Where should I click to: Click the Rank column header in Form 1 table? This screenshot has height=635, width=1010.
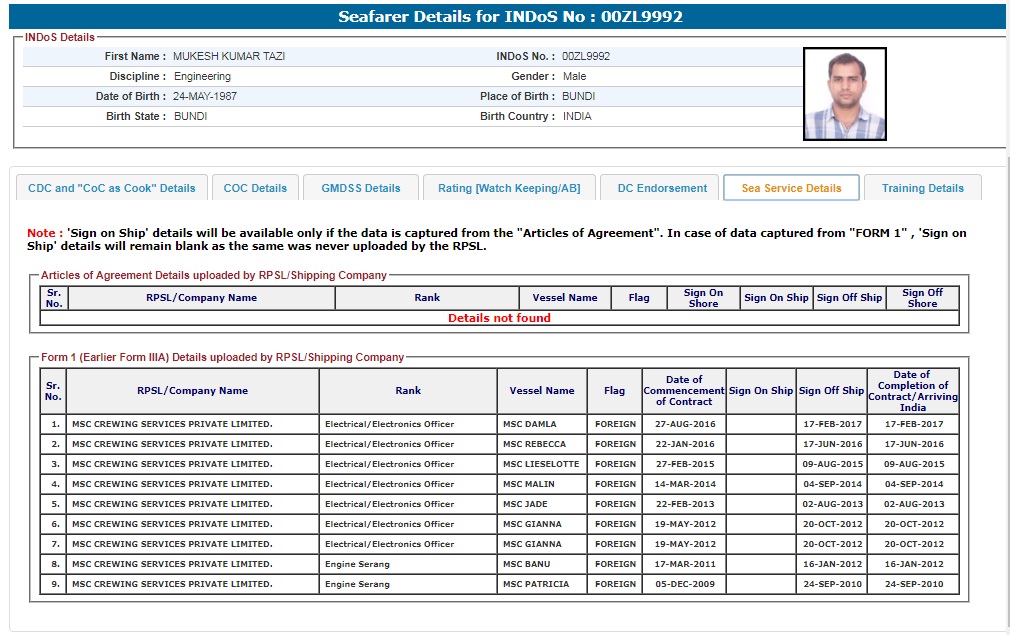(408, 391)
